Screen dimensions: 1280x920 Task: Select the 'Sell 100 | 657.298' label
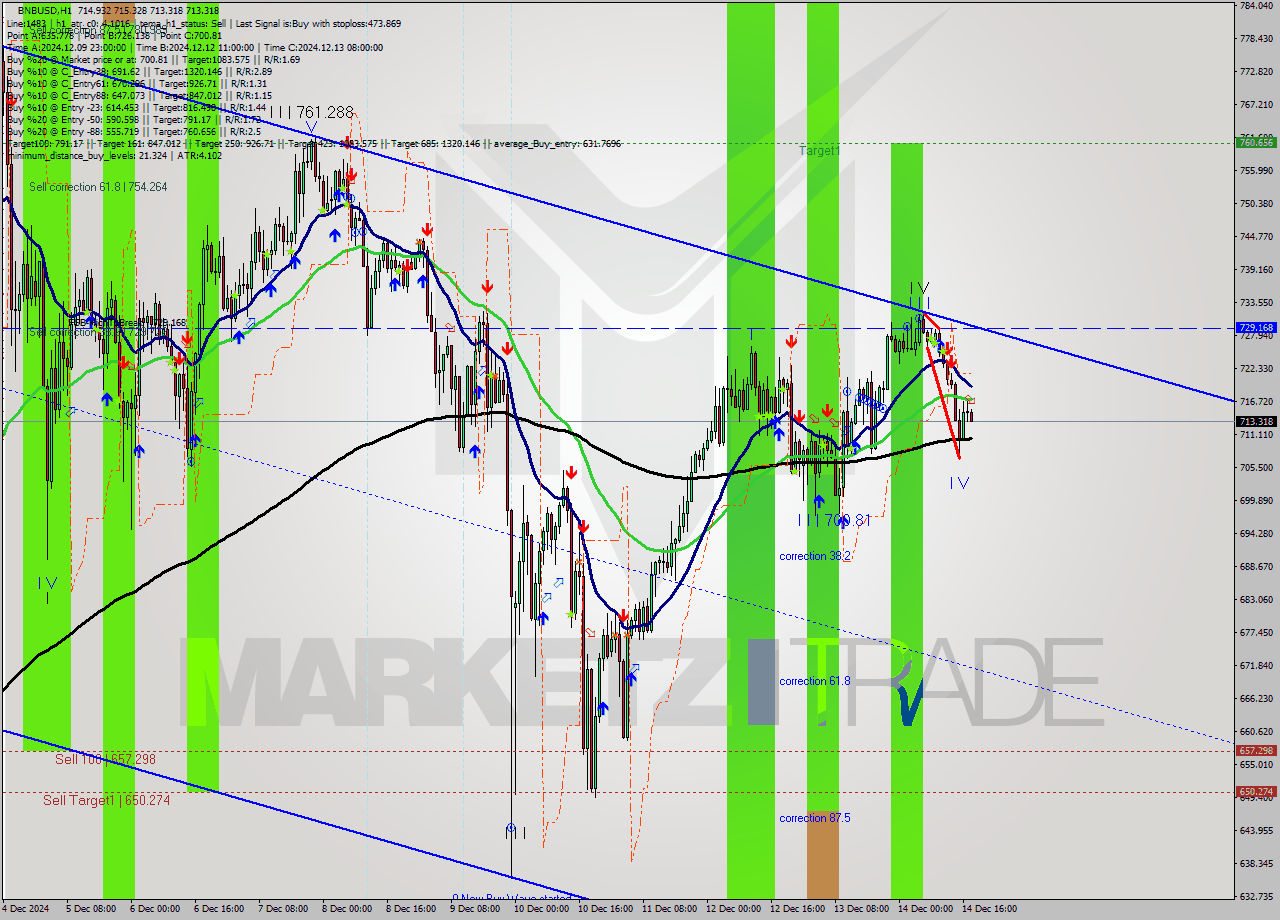click(x=105, y=760)
